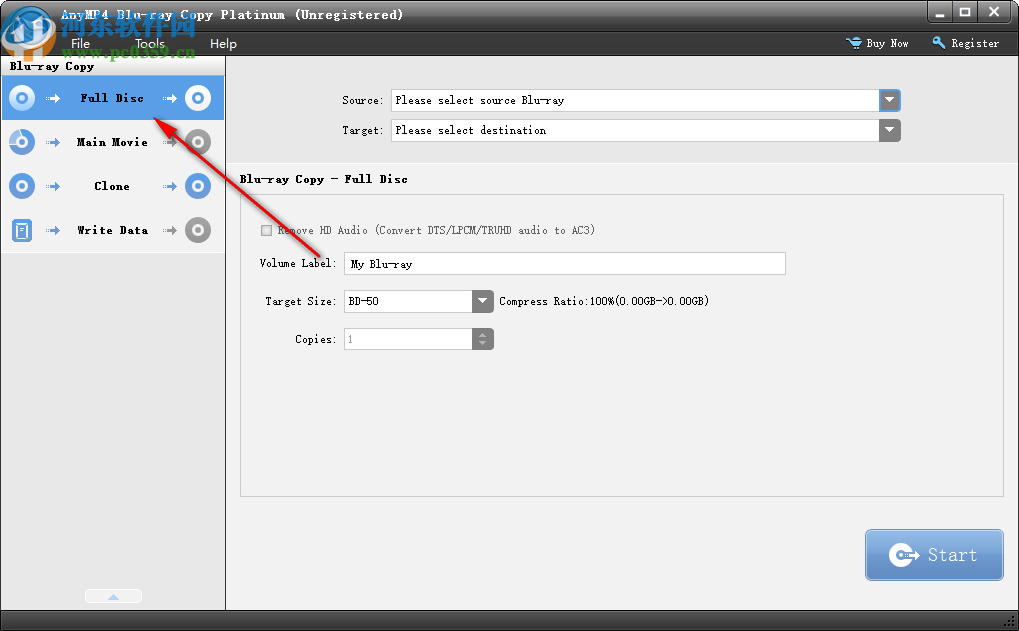Enable Remove HD Audio conversion
The width and height of the screenshot is (1019, 631).
[x=267, y=229]
